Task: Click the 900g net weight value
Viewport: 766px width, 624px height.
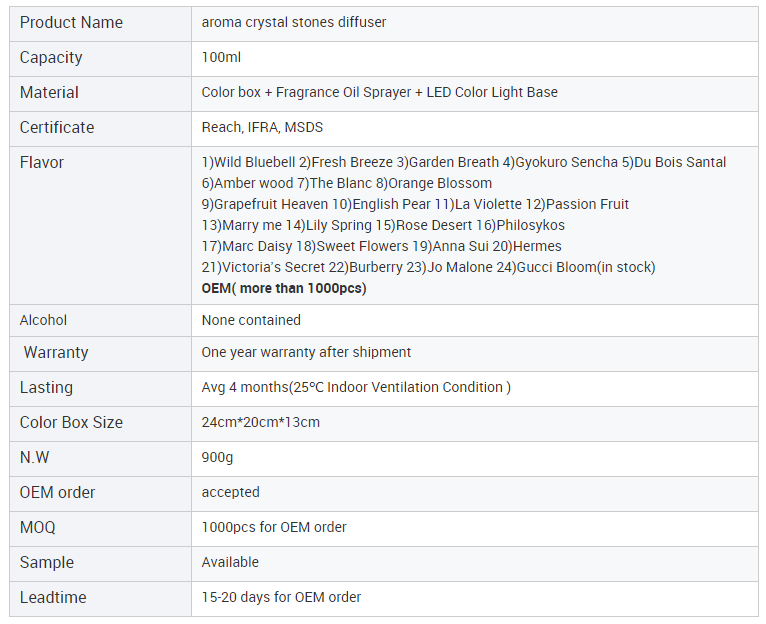Action: click(218, 457)
